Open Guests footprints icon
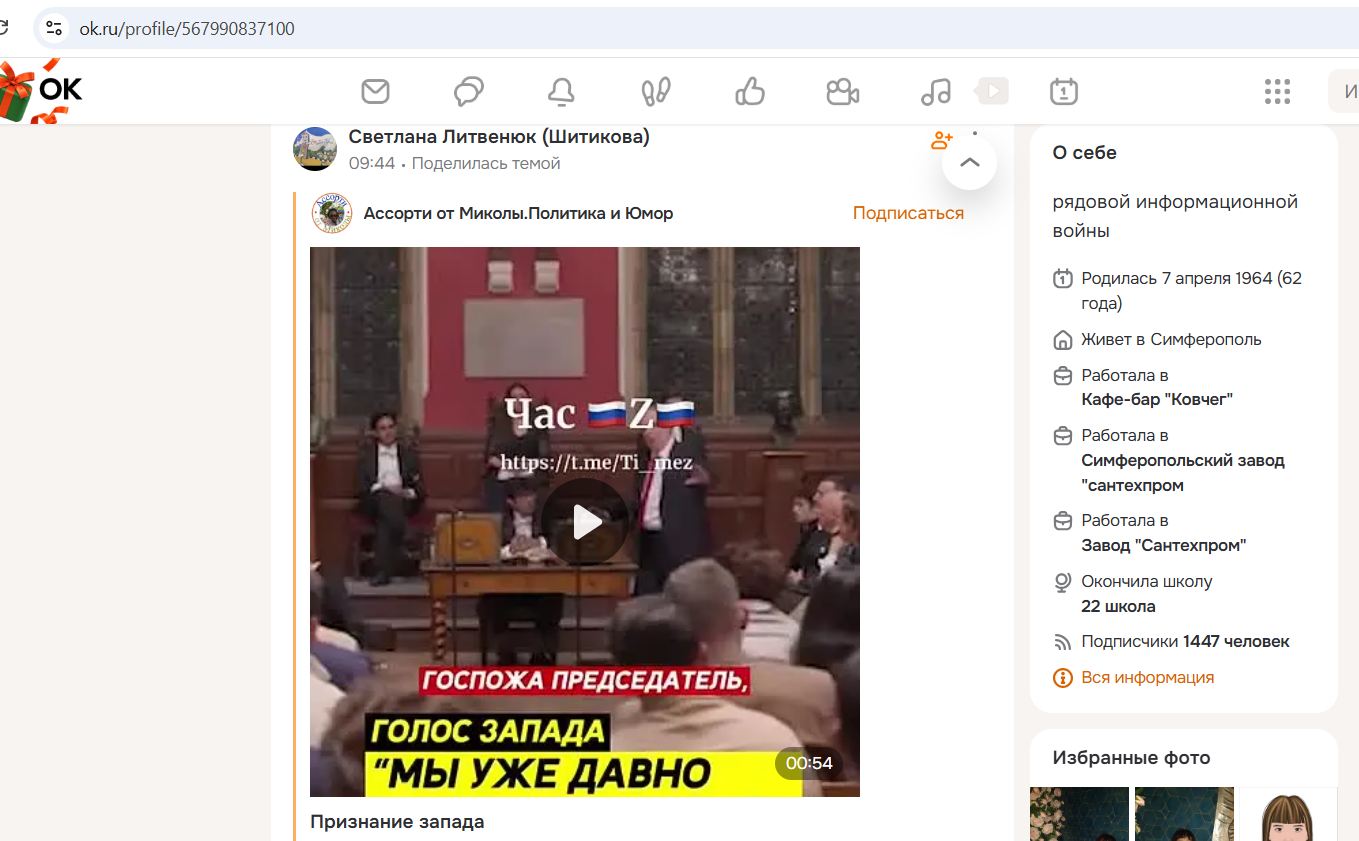1359x841 pixels. coord(655,92)
